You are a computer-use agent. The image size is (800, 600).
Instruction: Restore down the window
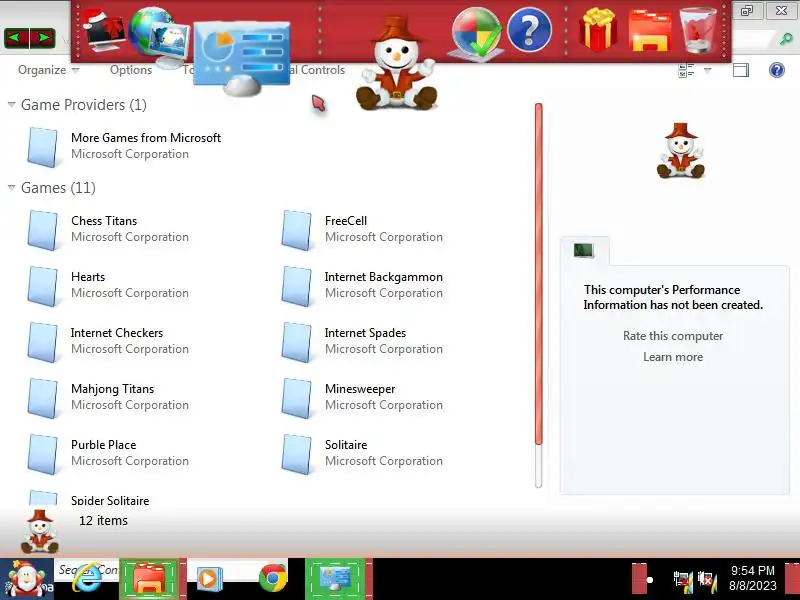(x=747, y=10)
